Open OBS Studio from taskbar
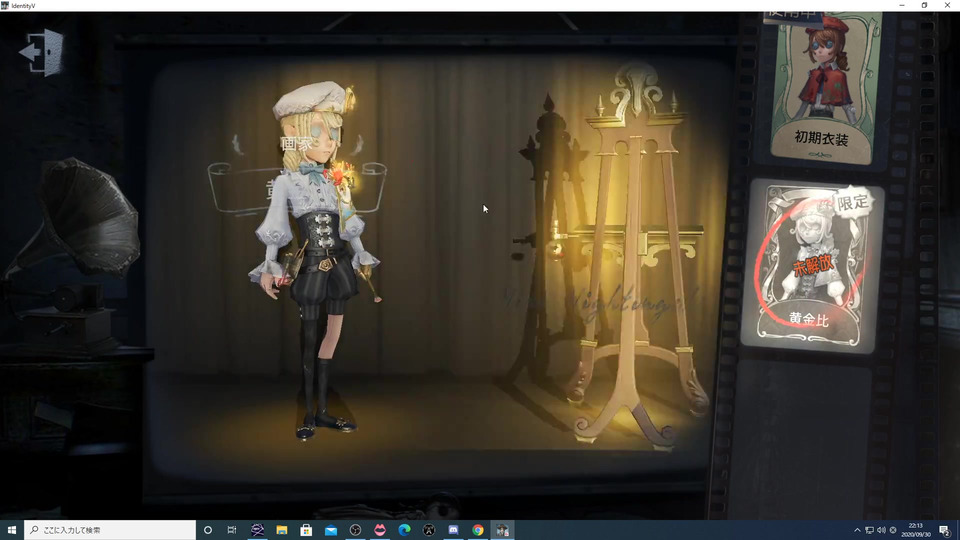Image resolution: width=960 pixels, height=540 pixels. pos(355,530)
